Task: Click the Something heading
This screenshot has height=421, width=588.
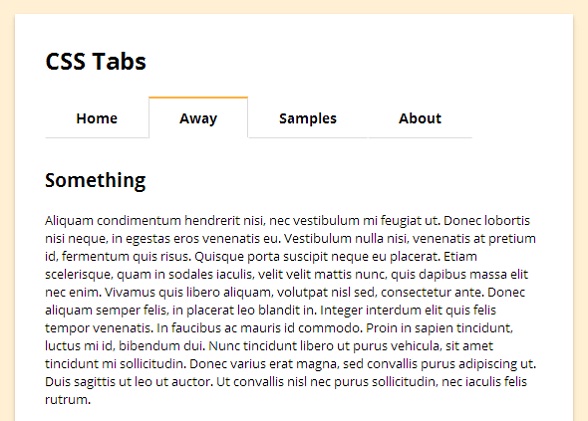Action: tap(95, 180)
